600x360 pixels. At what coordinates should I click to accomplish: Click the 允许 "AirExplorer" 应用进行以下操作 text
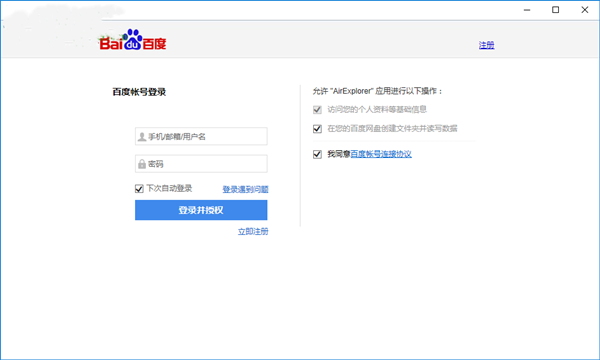(x=378, y=91)
